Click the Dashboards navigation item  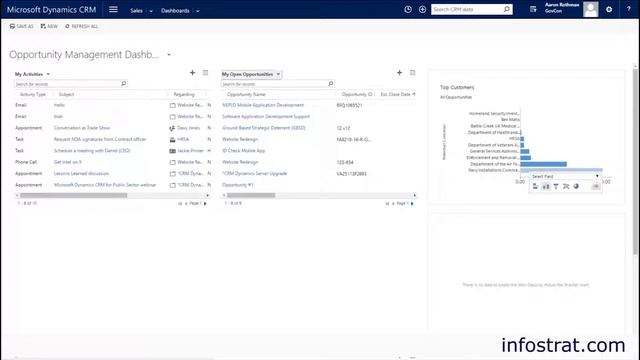point(175,11)
